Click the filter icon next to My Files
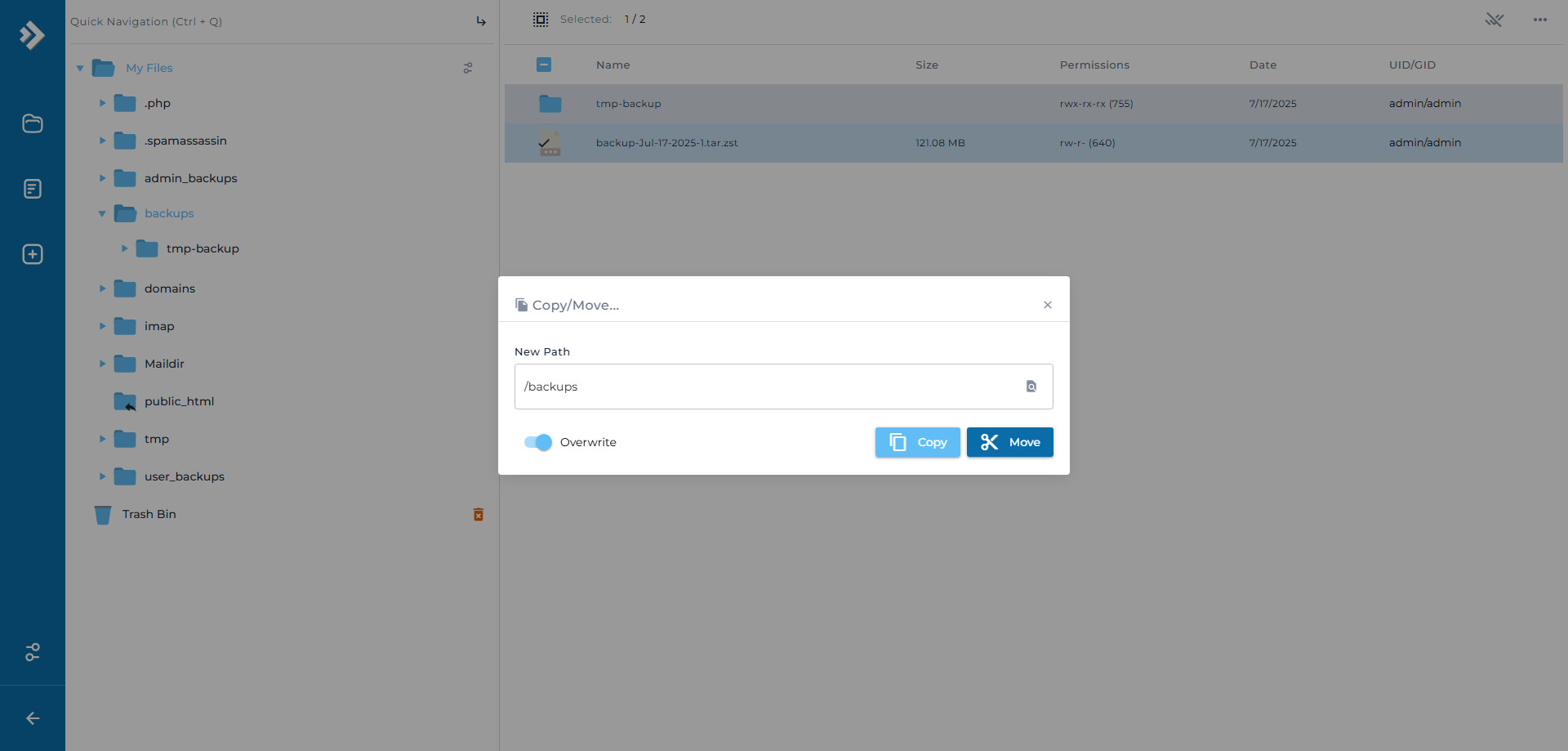The height and width of the screenshot is (751, 1568). tap(468, 68)
